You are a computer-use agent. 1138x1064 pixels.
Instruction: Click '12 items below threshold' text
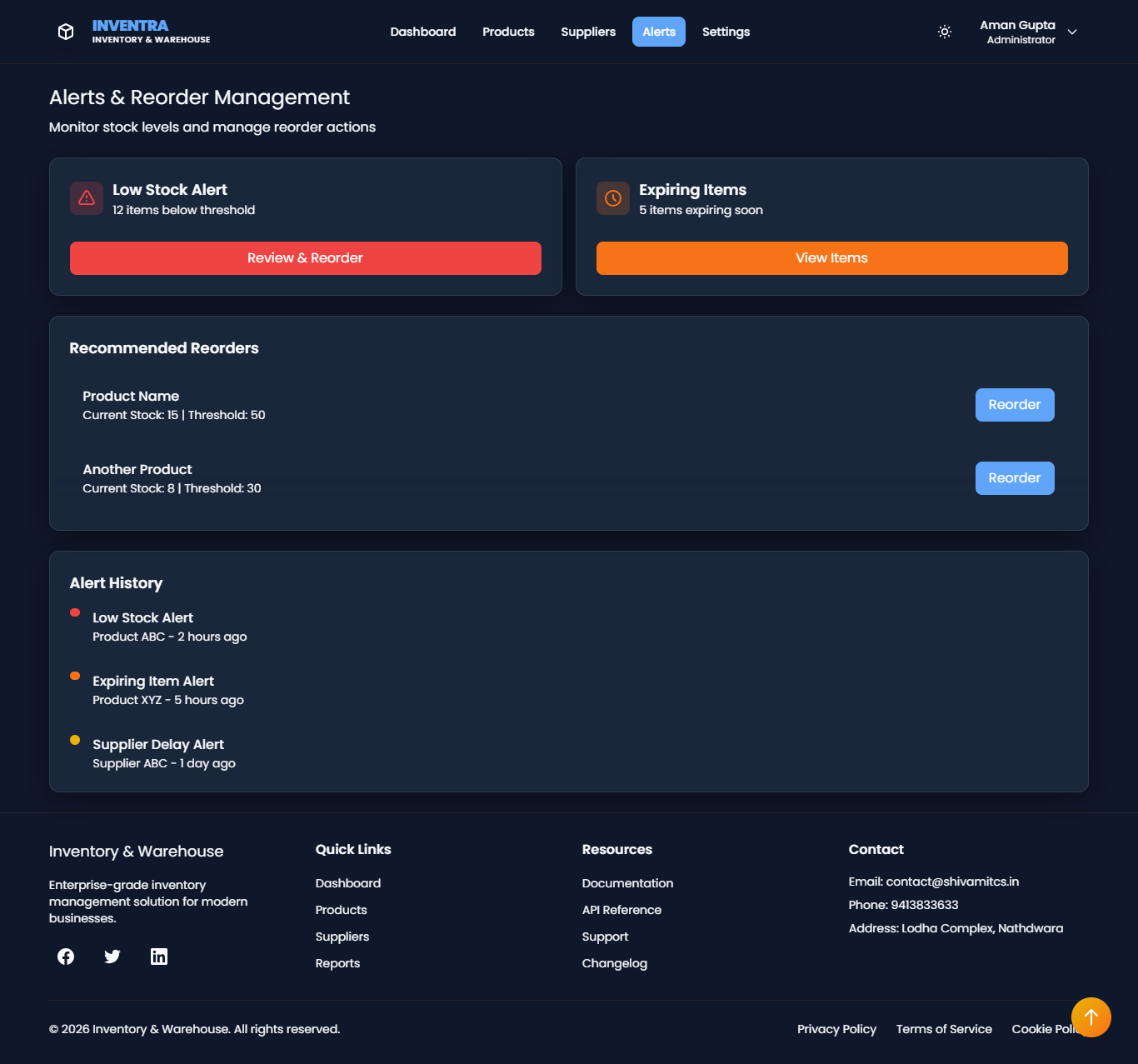coord(184,210)
